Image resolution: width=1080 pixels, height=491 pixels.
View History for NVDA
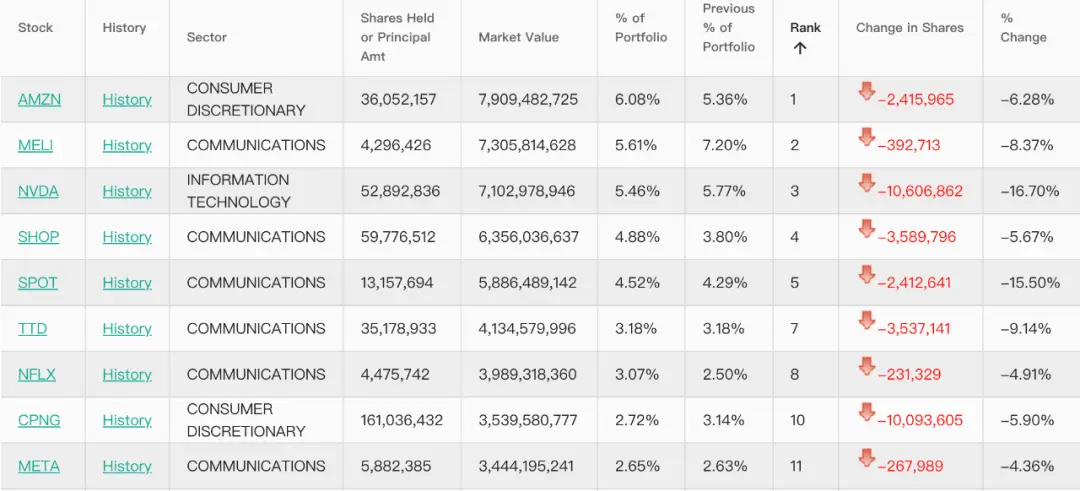point(127,191)
